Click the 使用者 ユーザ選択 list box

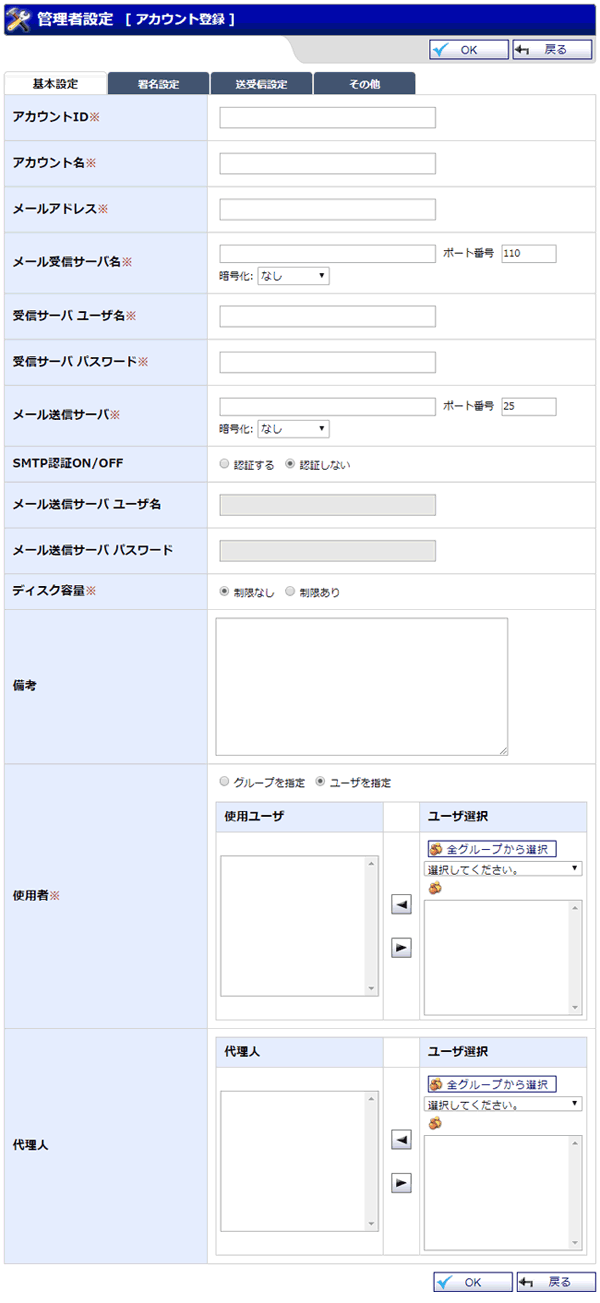click(503, 957)
